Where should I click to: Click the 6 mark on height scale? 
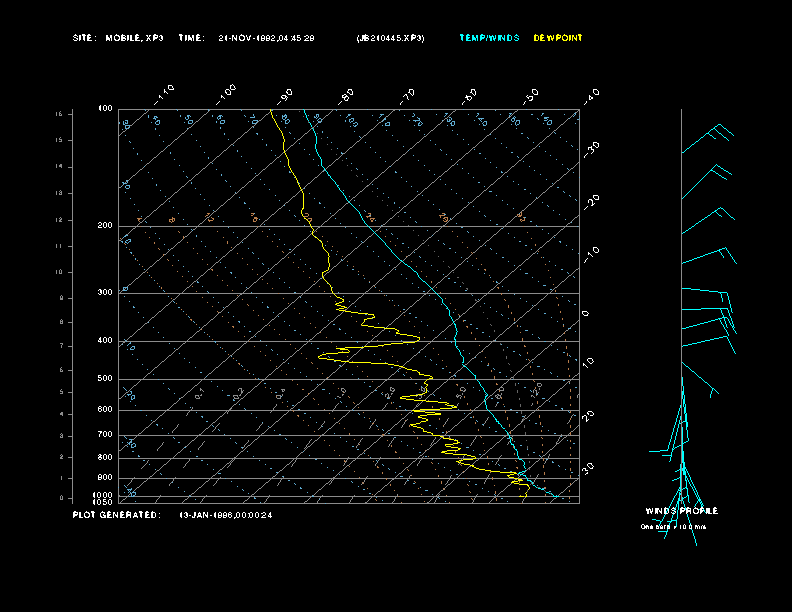point(62,370)
